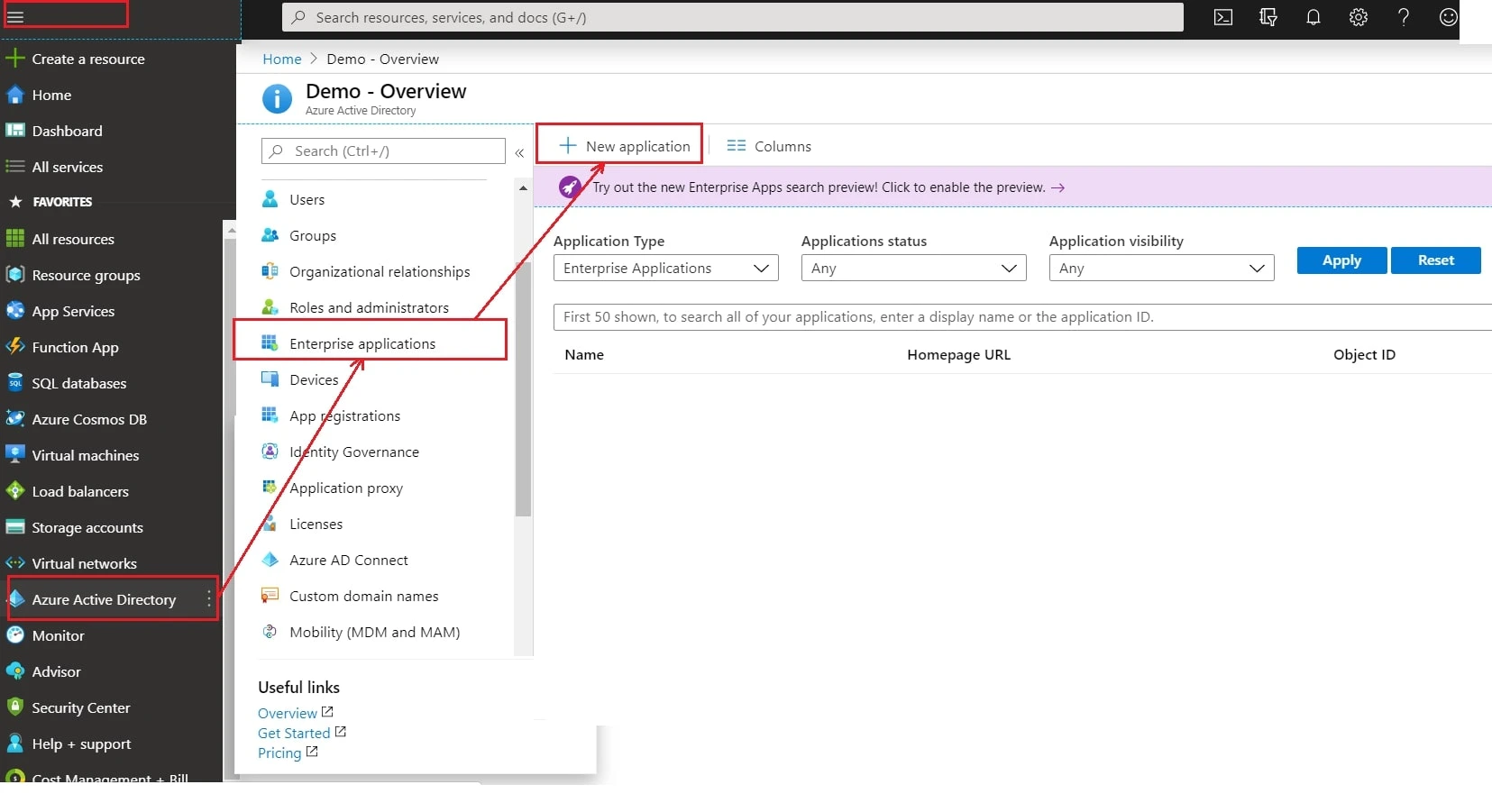Open Cloud Shell from the top bar
The height and width of the screenshot is (812, 1492).
[1222, 17]
